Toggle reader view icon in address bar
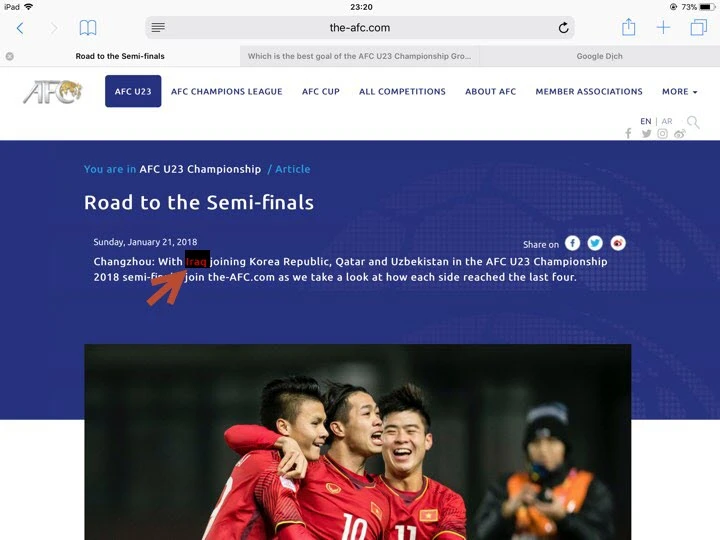 tap(158, 28)
